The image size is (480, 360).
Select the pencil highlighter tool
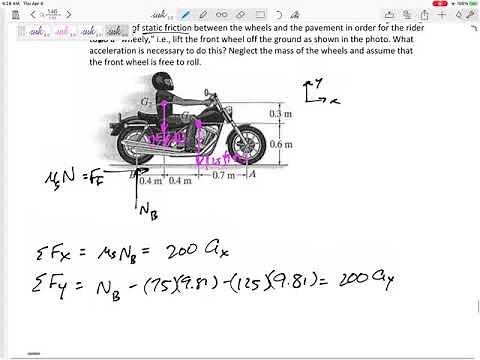[203, 15]
